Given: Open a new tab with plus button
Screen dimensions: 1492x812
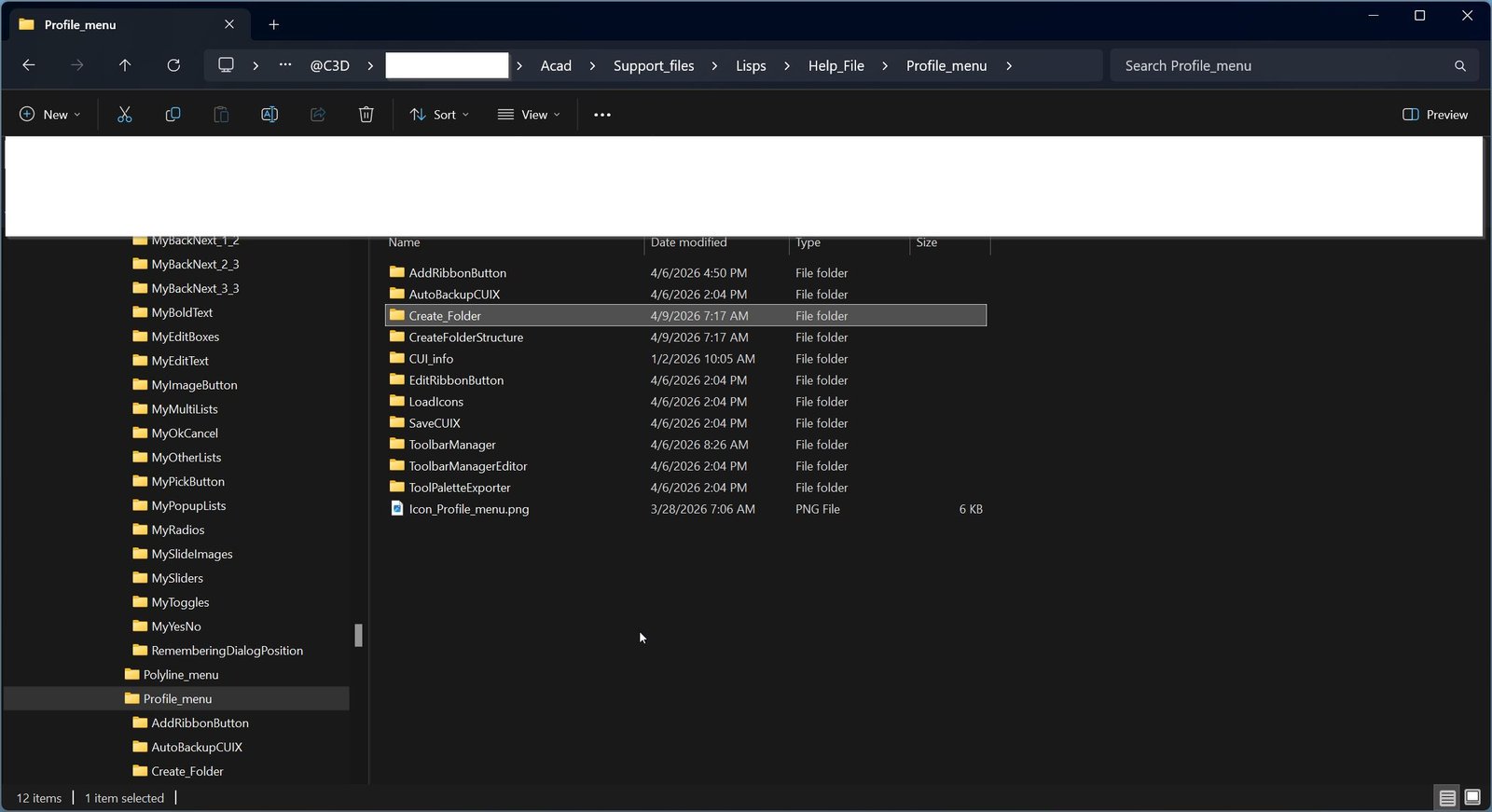Looking at the screenshot, I should (x=274, y=25).
